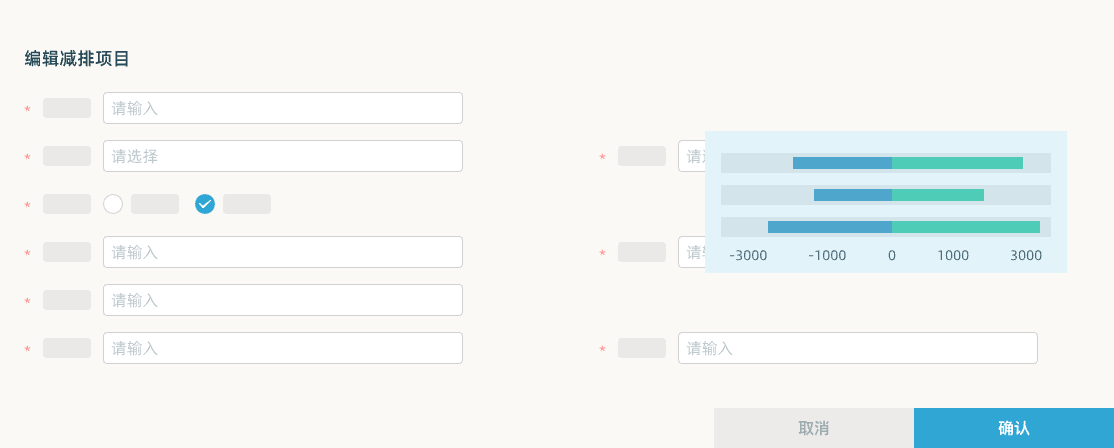The height and width of the screenshot is (448, 1114).
Task: Focus the 请输入 field above the 确认 button
Action: tap(858, 348)
